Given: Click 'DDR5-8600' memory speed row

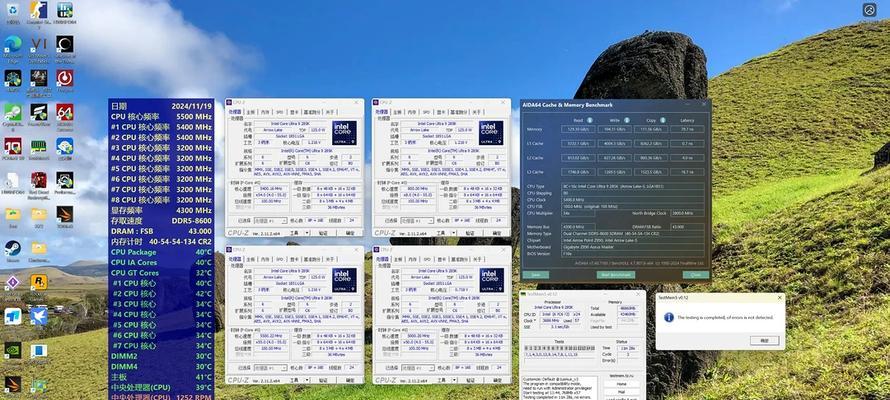Looking at the screenshot, I should tap(161, 221).
